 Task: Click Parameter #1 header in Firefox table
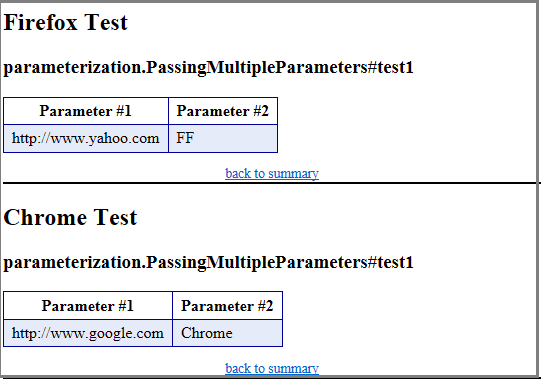86,111
